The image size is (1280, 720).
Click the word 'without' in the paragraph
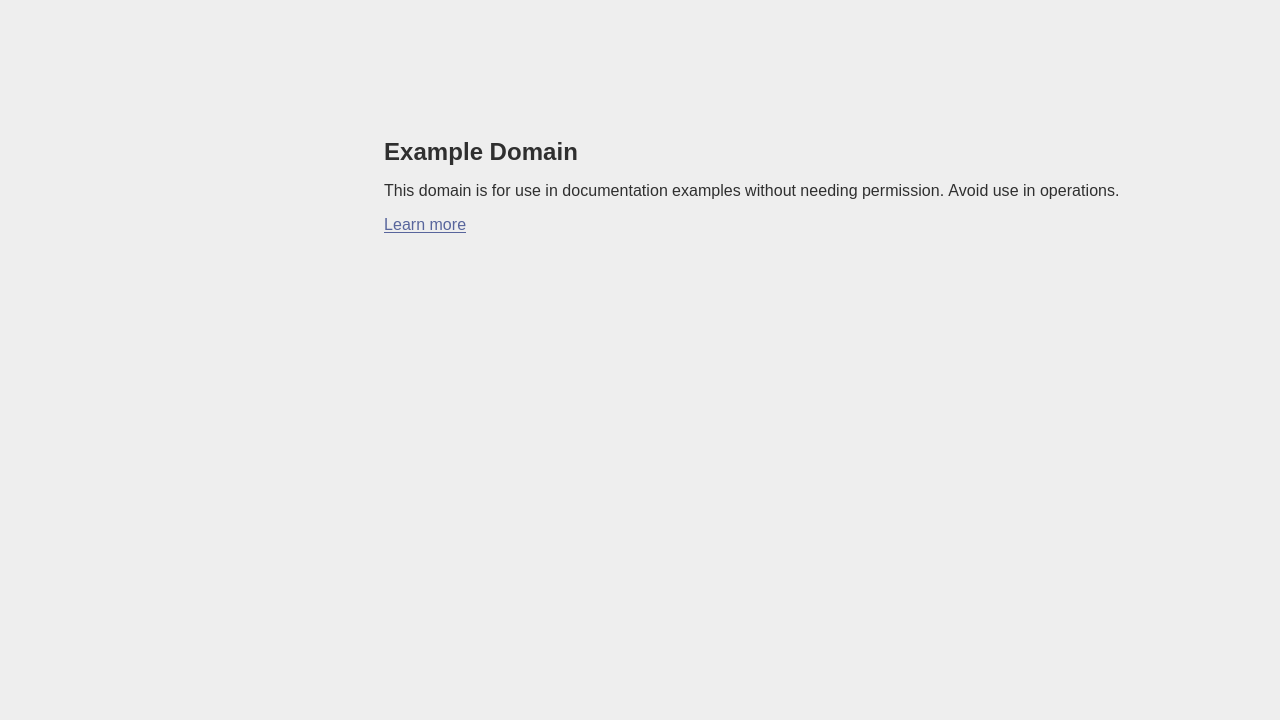click(770, 191)
